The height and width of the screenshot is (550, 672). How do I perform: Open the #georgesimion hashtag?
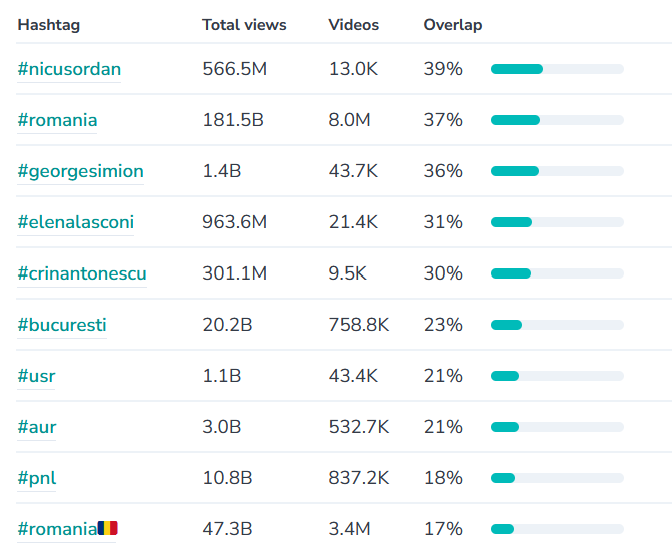coord(80,171)
